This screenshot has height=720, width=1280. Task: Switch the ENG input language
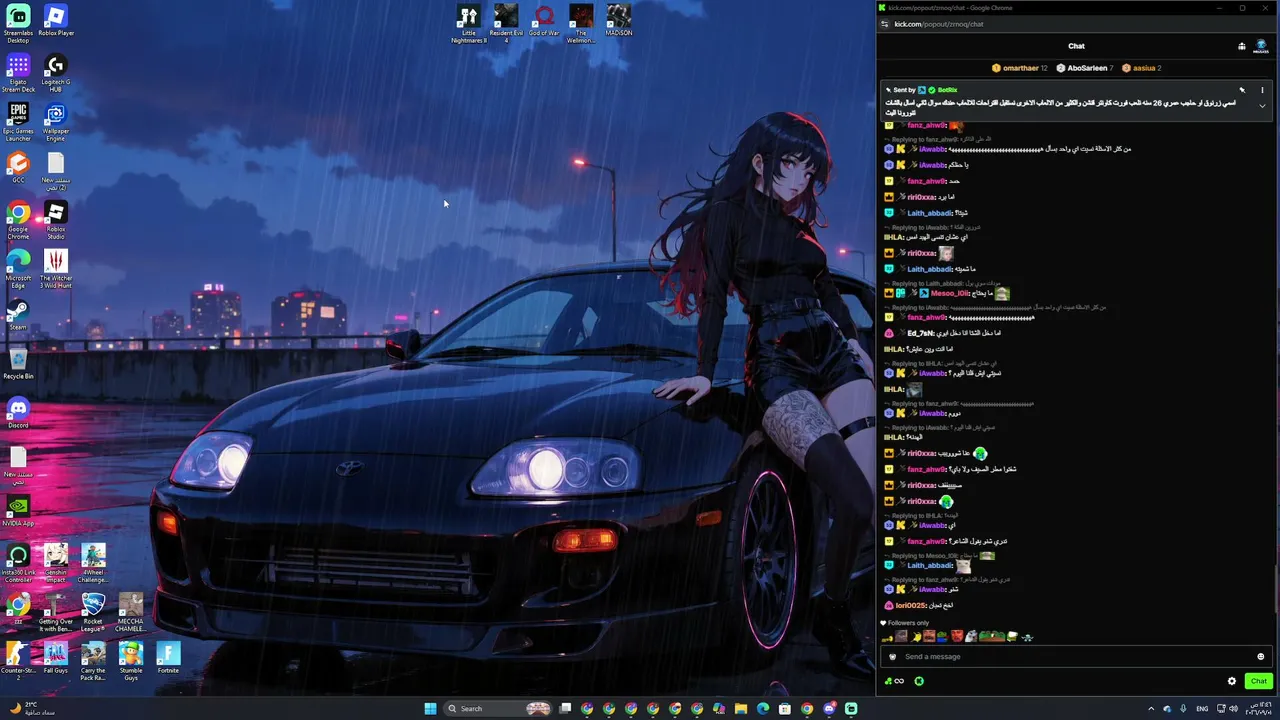[x=1203, y=709]
